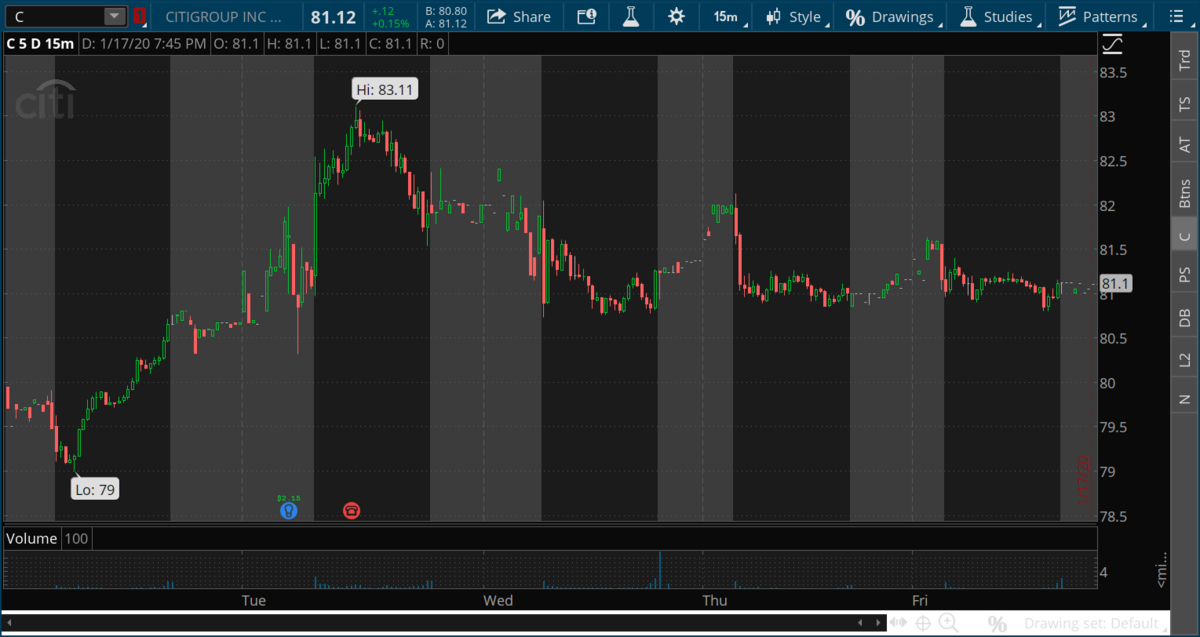Open the symbol dropdown arrow
1200x637 pixels.
[115, 16]
